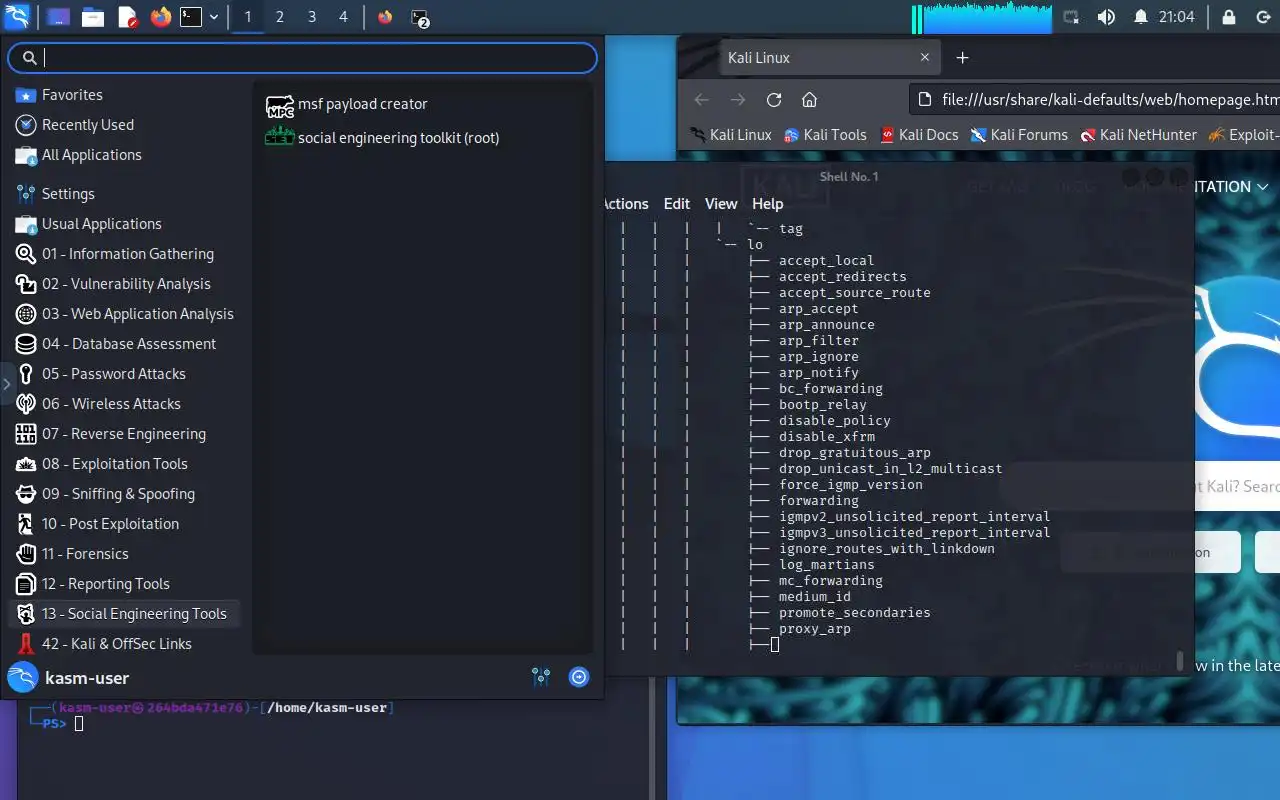Click the browser address bar

(1095, 100)
